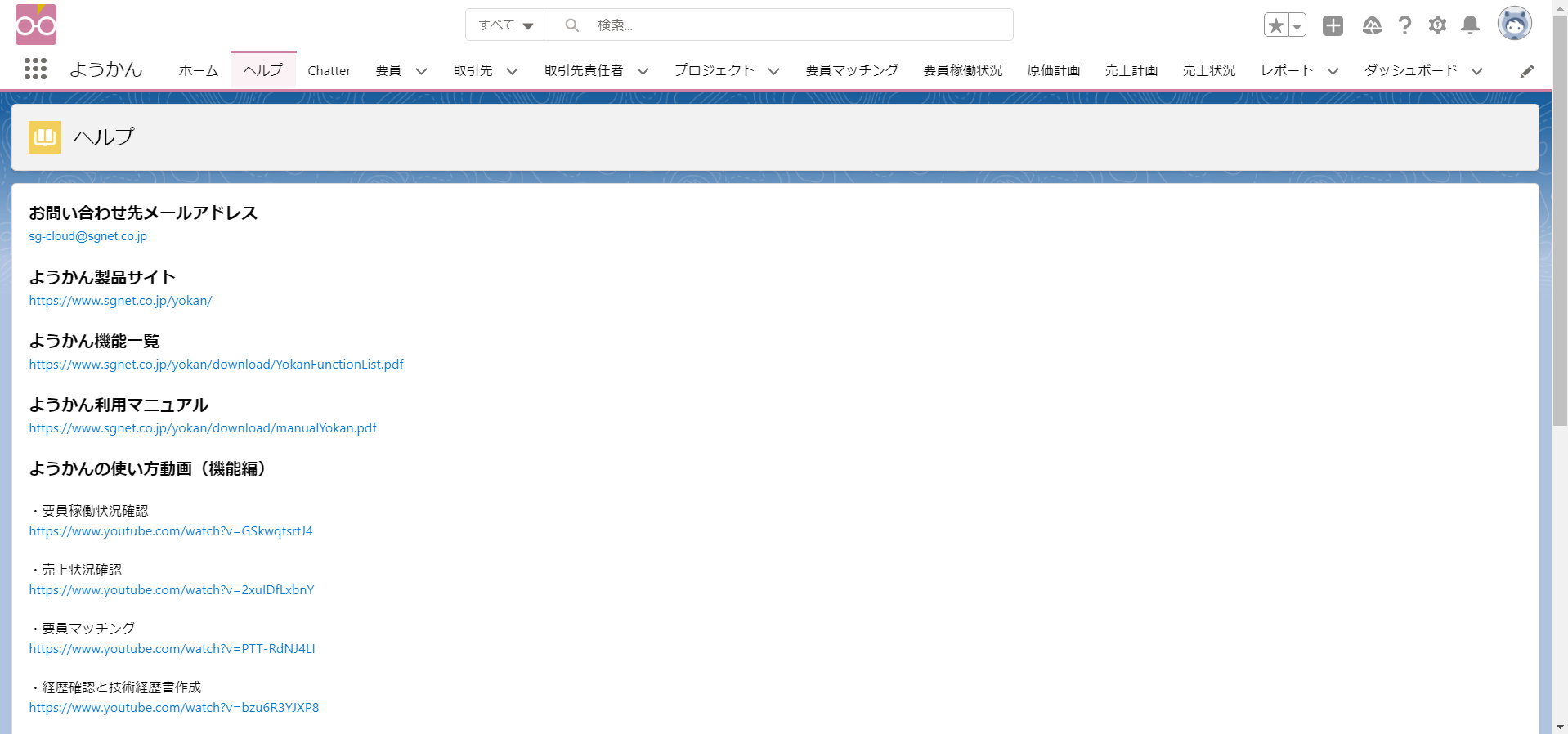Click the Global Actions plus icon

click(x=1333, y=25)
